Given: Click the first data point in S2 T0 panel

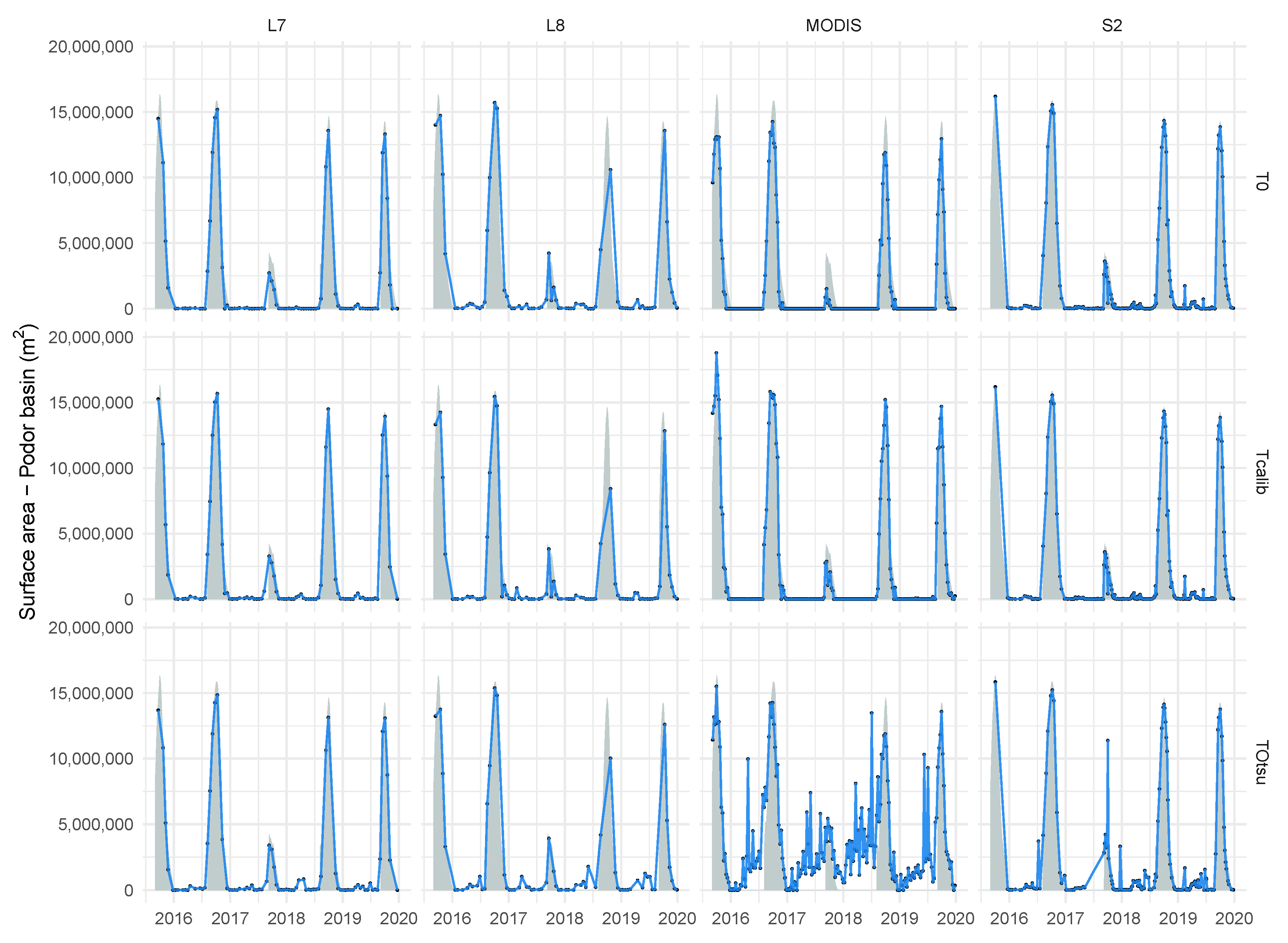Looking at the screenshot, I should [995, 97].
